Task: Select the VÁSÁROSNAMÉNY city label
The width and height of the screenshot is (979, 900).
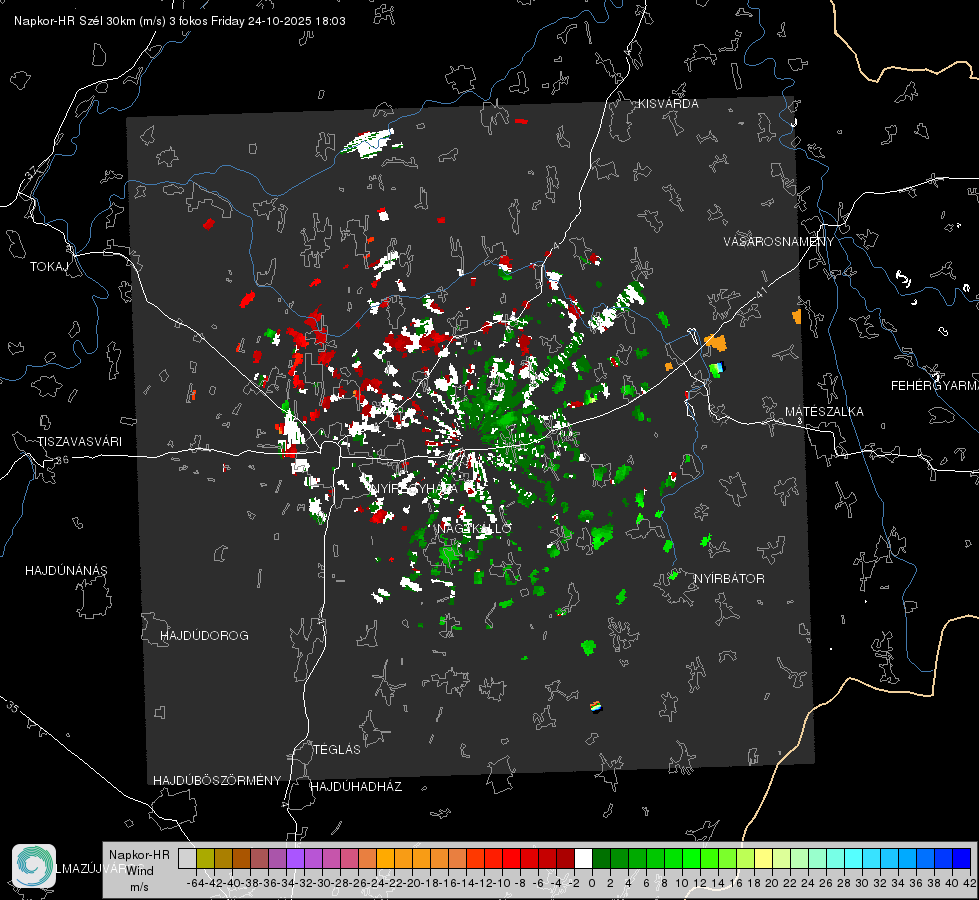Action: (779, 242)
